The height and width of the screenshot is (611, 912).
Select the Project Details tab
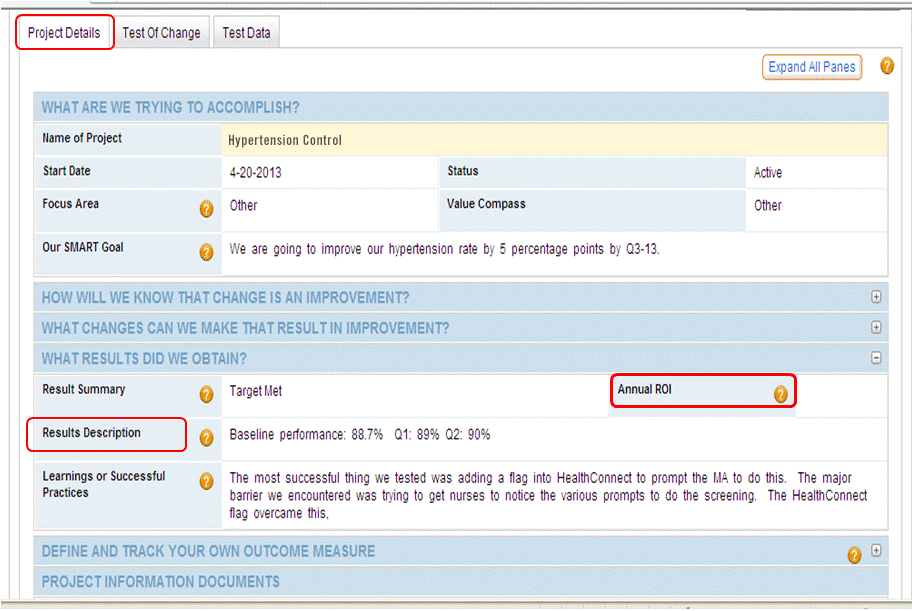coord(64,33)
